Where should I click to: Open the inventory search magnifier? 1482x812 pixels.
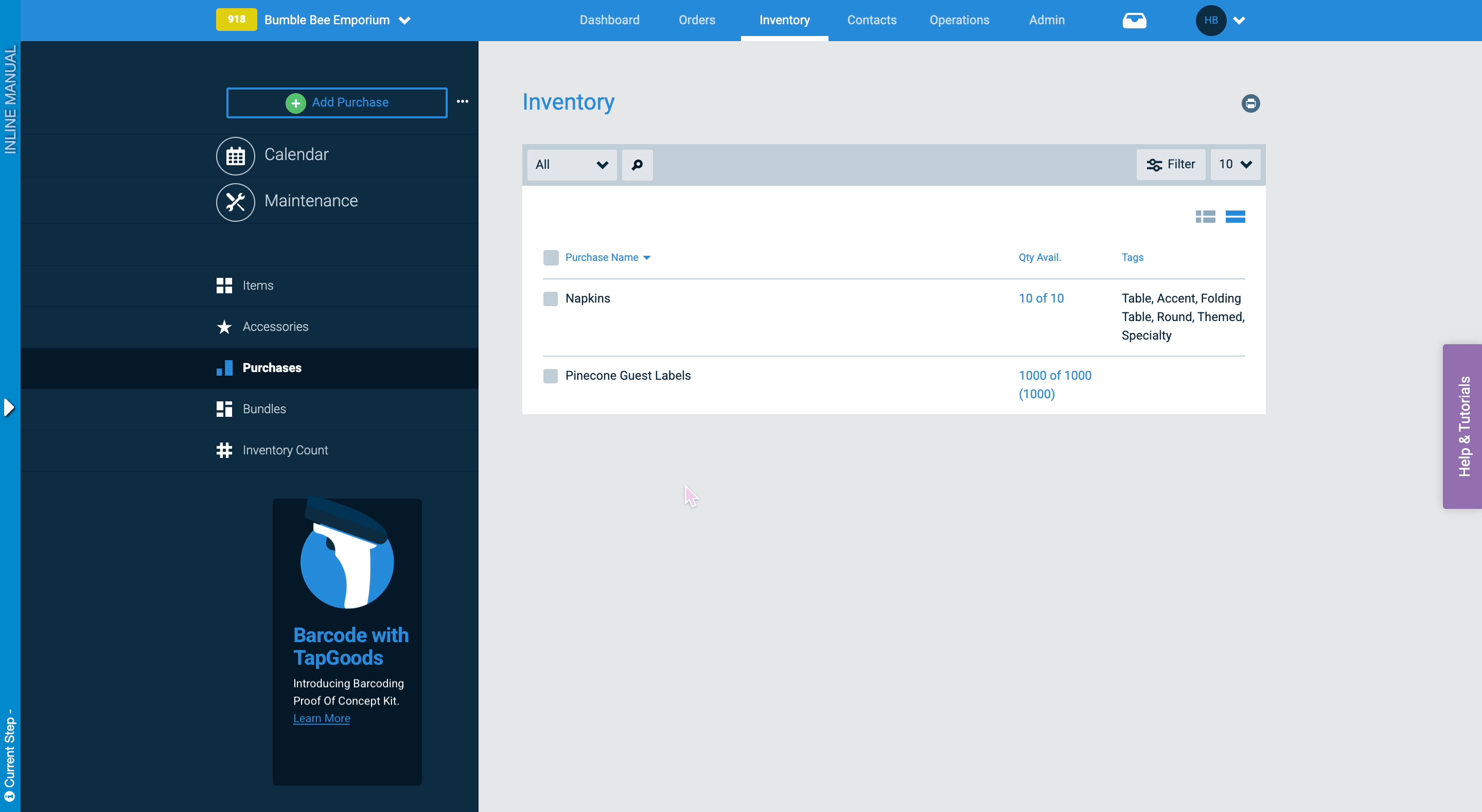(x=638, y=165)
